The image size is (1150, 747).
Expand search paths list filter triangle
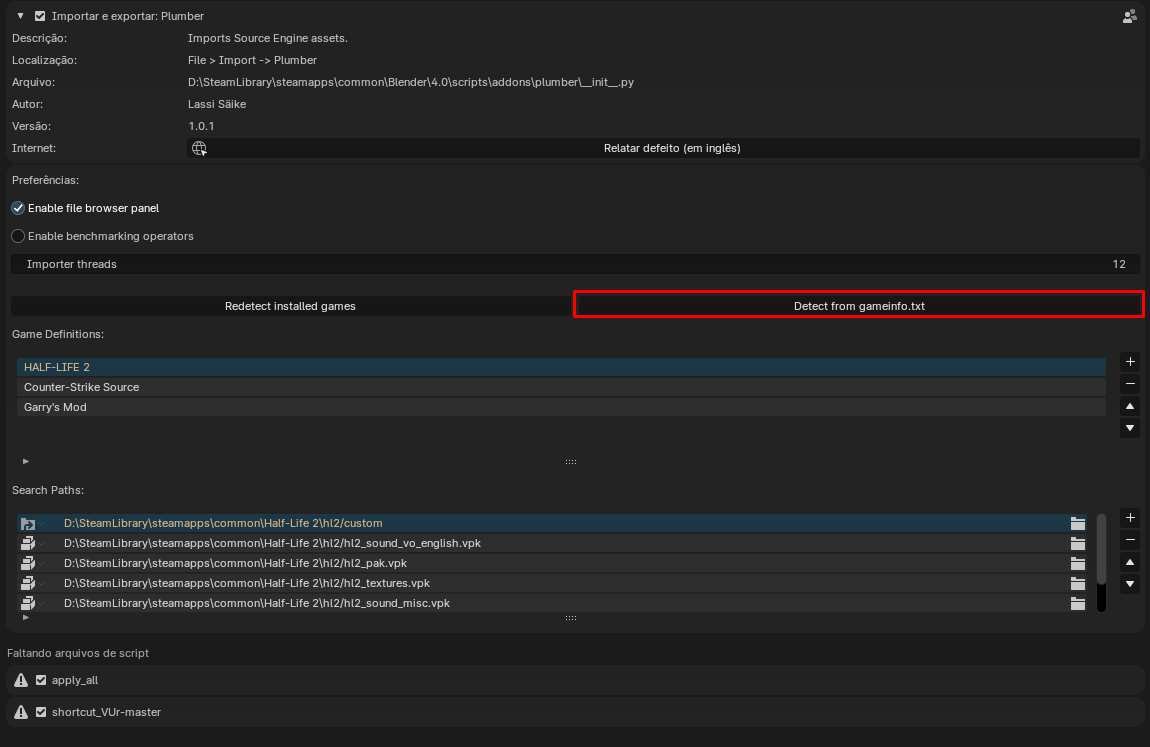pyautogui.click(x=26, y=617)
